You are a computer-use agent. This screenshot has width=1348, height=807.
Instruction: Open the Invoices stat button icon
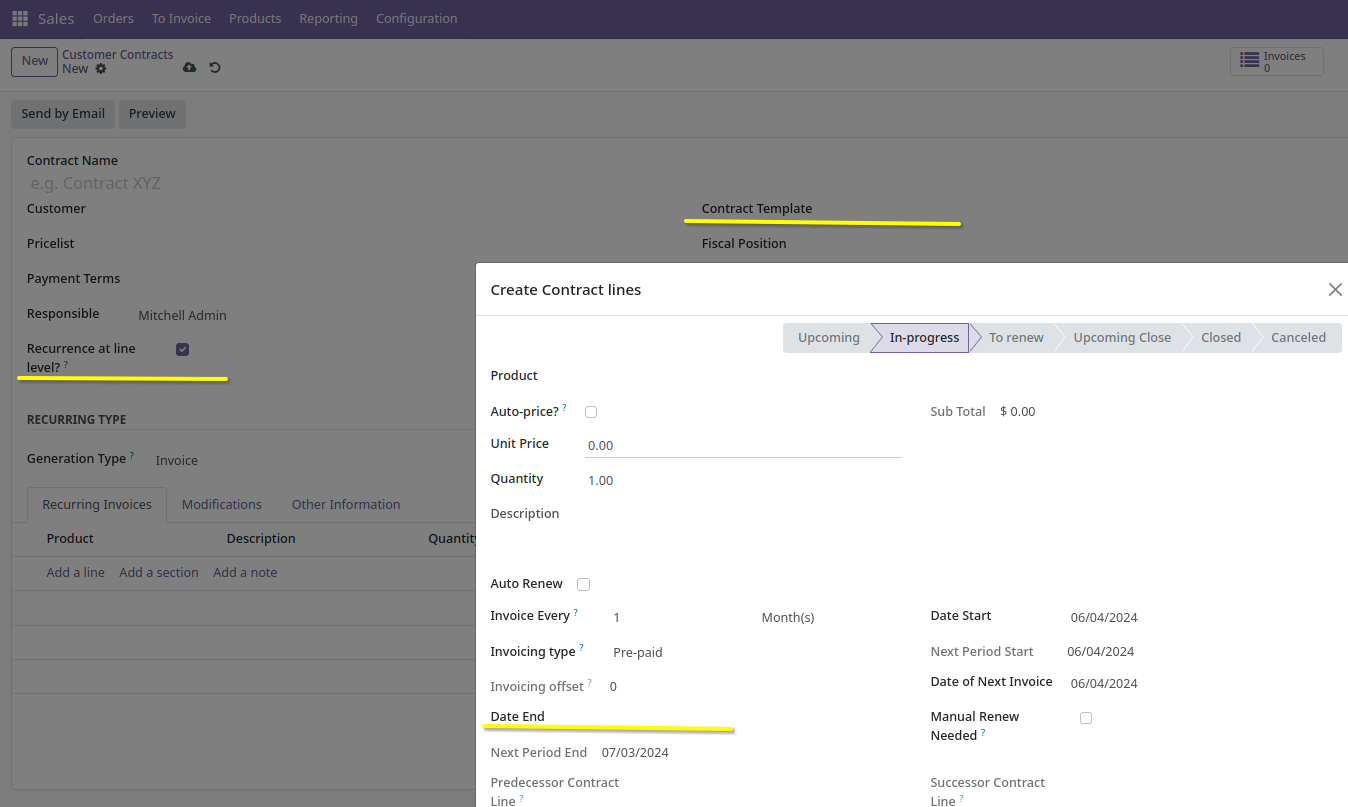point(1249,61)
